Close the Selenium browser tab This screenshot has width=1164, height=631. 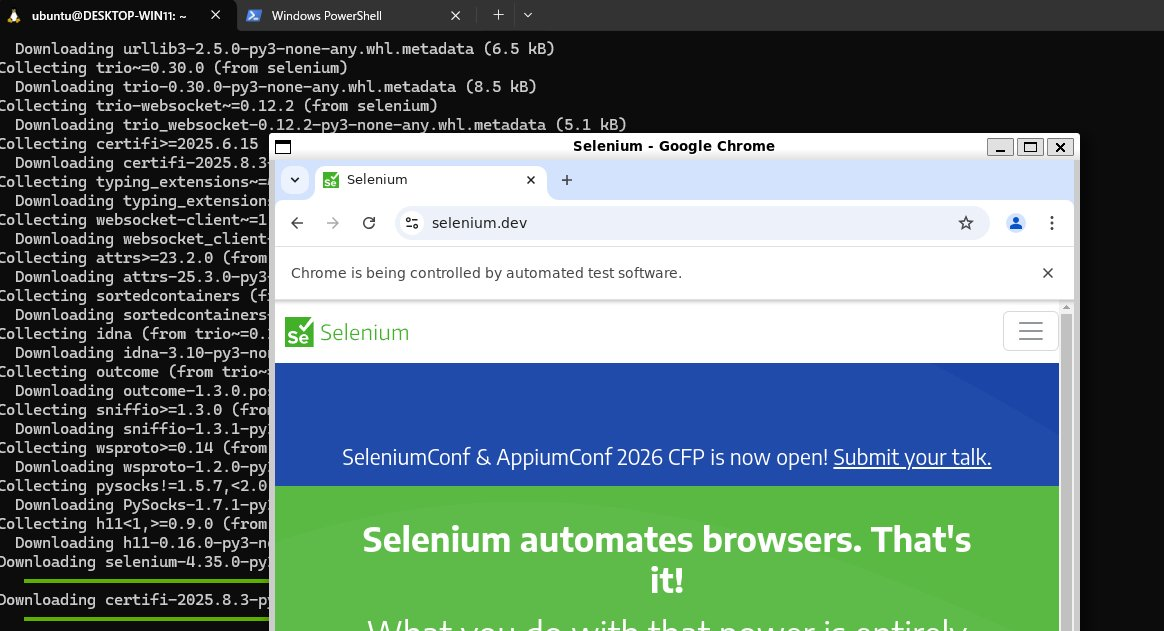pyautogui.click(x=531, y=180)
